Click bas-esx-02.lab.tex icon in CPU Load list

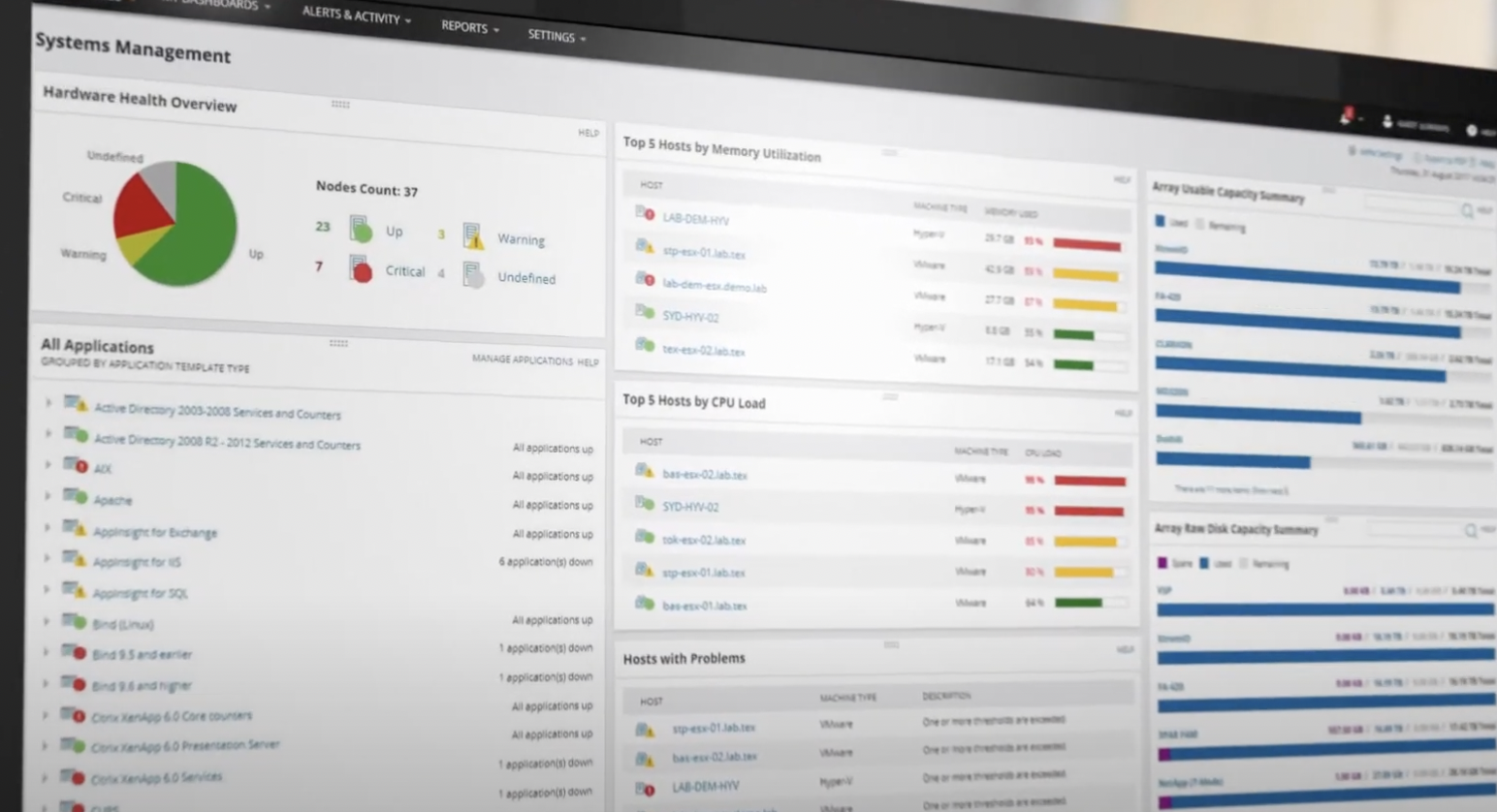[645, 471]
